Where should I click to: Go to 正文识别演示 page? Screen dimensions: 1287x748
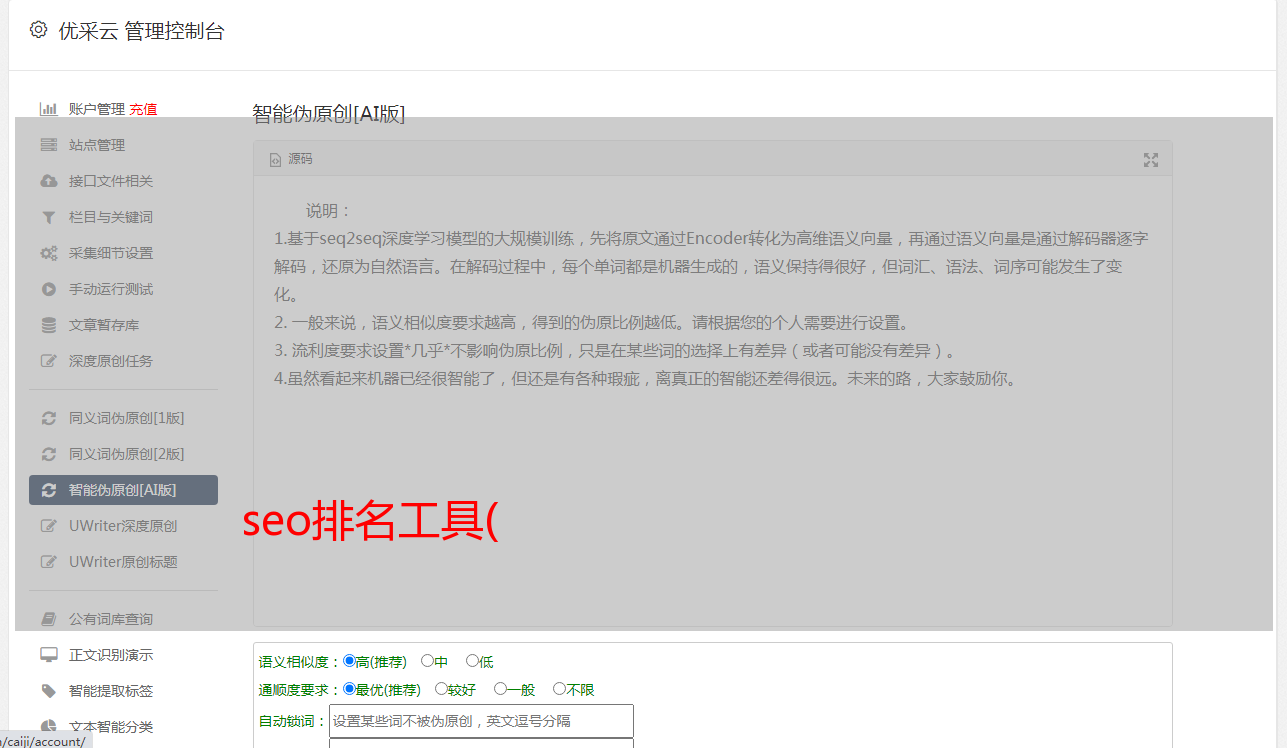point(111,655)
